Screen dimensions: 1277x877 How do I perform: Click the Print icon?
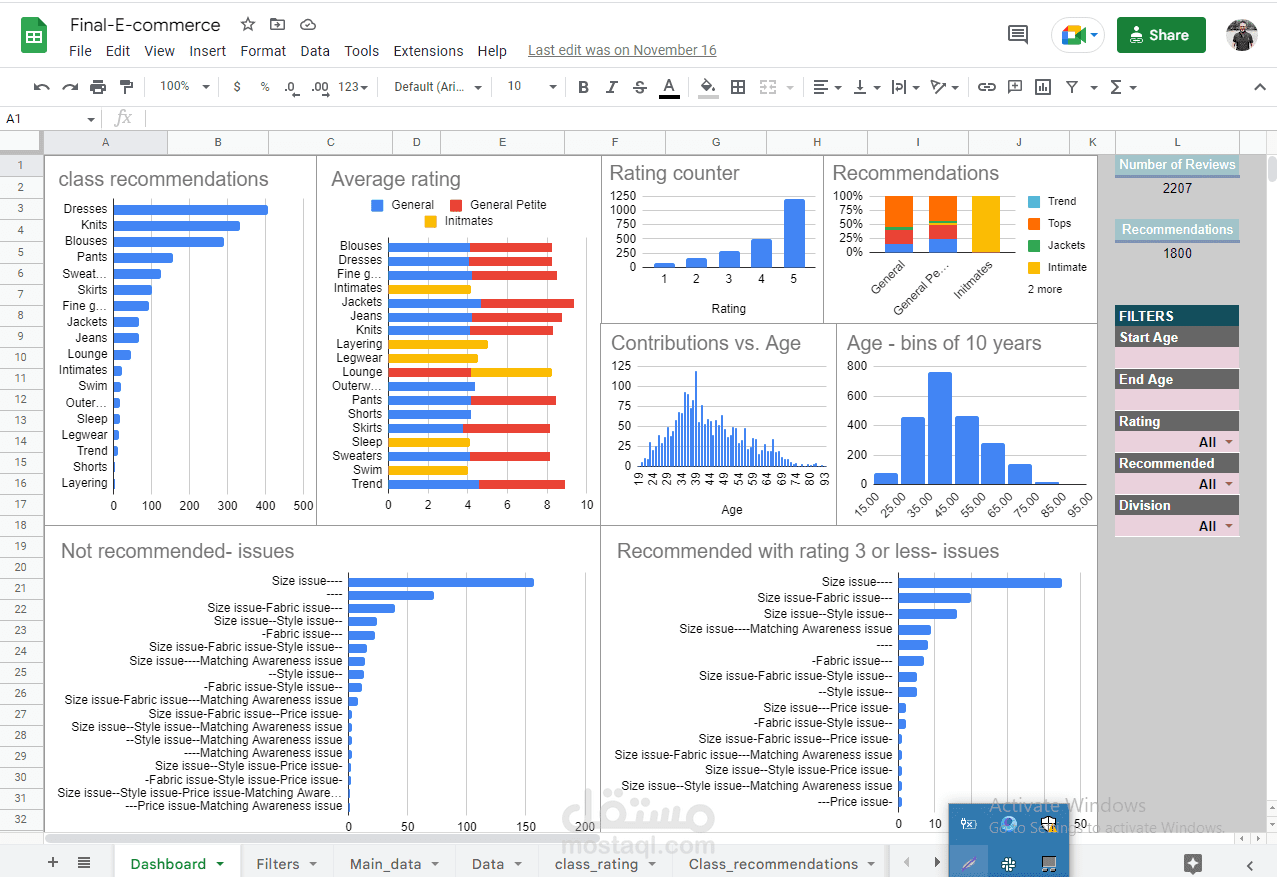[98, 87]
